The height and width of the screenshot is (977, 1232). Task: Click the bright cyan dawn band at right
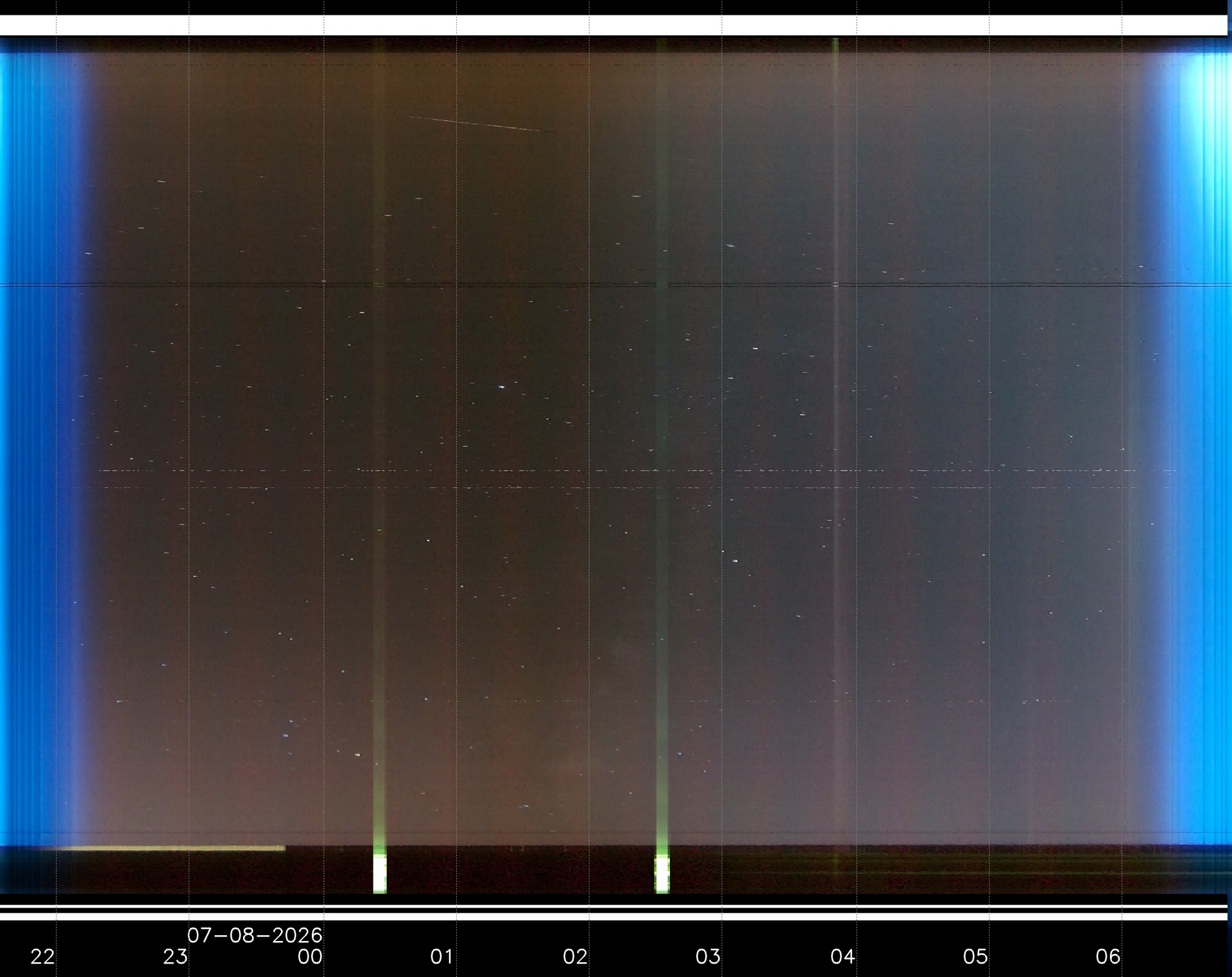tap(1200, 443)
